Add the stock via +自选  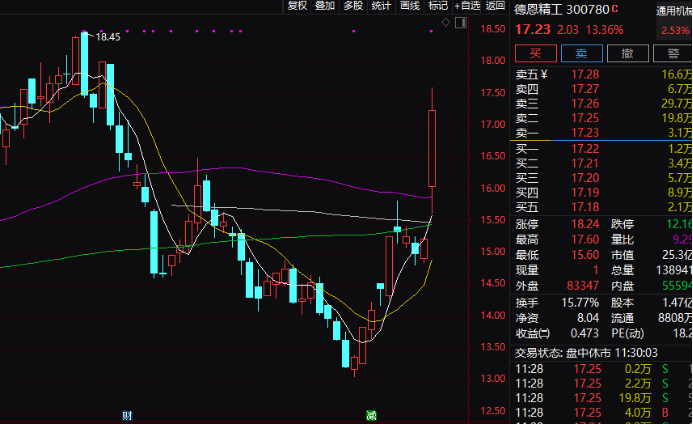pos(467,6)
